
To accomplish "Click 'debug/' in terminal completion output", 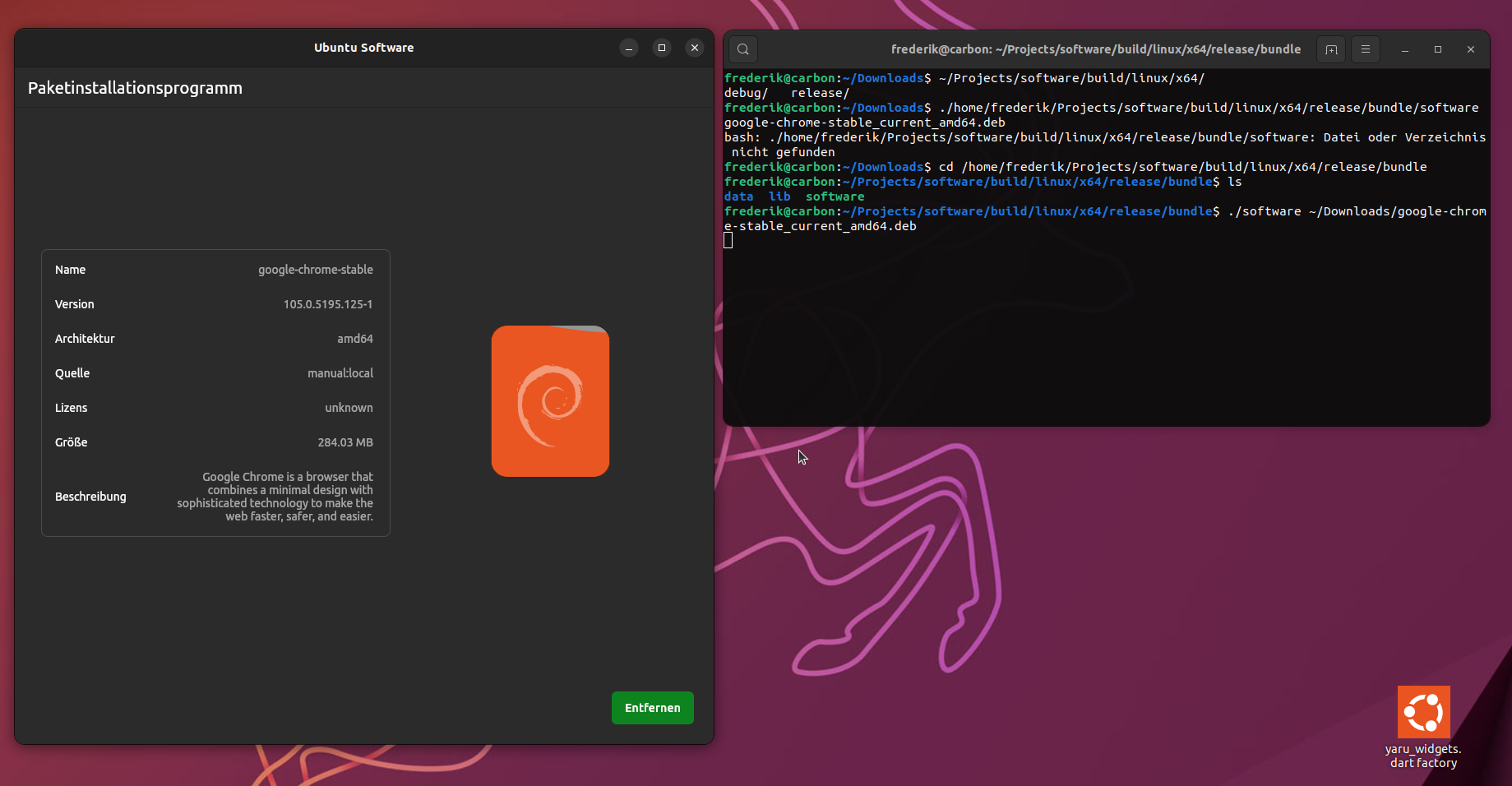I will 746,93.
